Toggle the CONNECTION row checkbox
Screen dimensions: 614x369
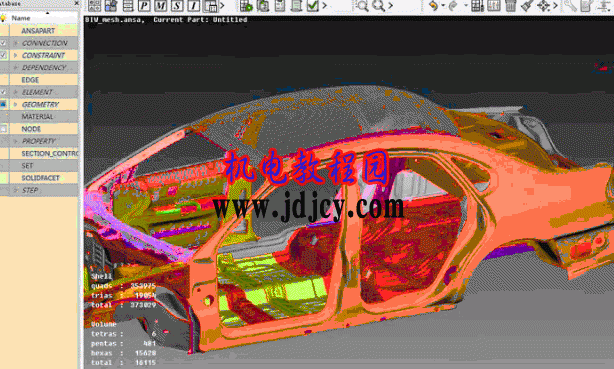click(3, 43)
